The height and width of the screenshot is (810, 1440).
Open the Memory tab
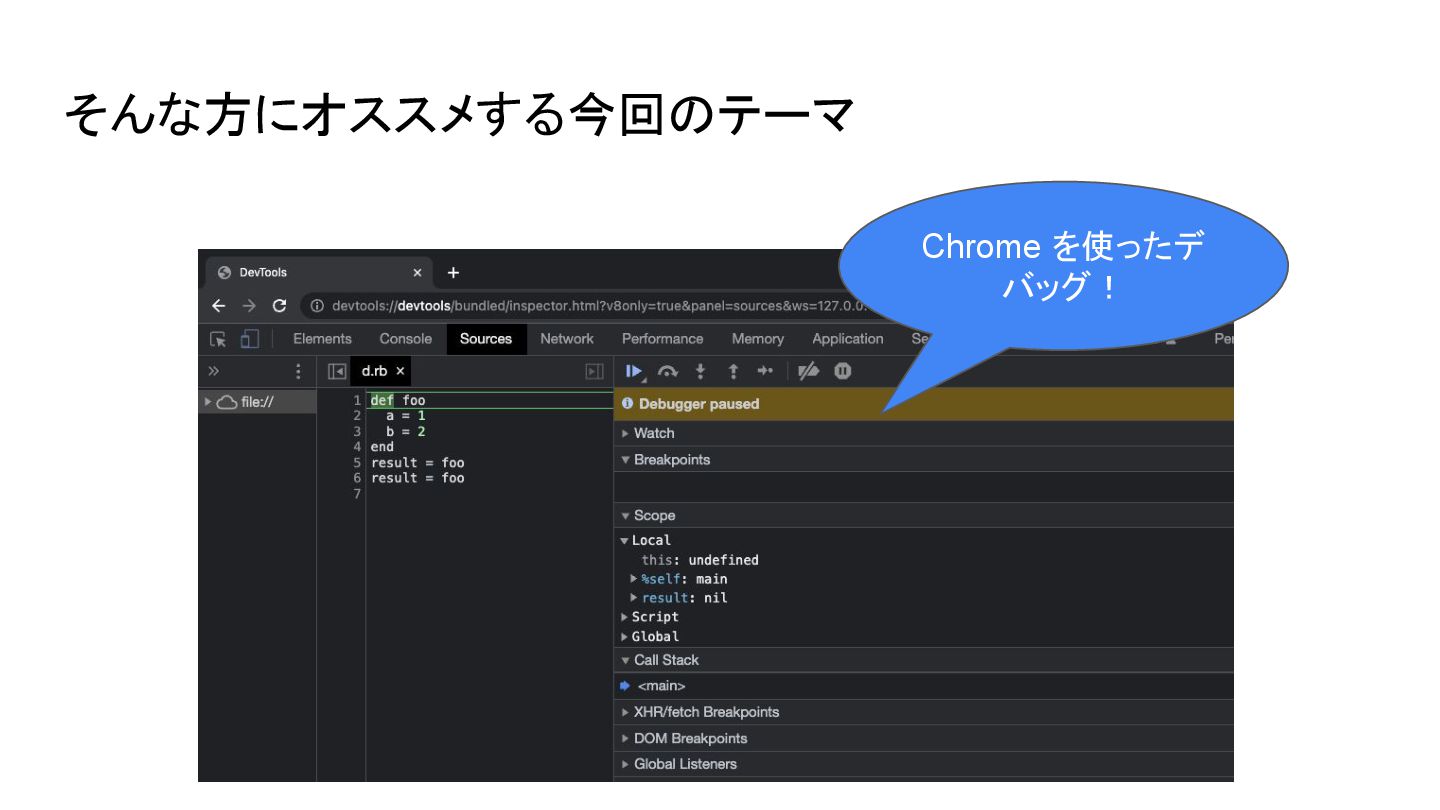click(757, 339)
